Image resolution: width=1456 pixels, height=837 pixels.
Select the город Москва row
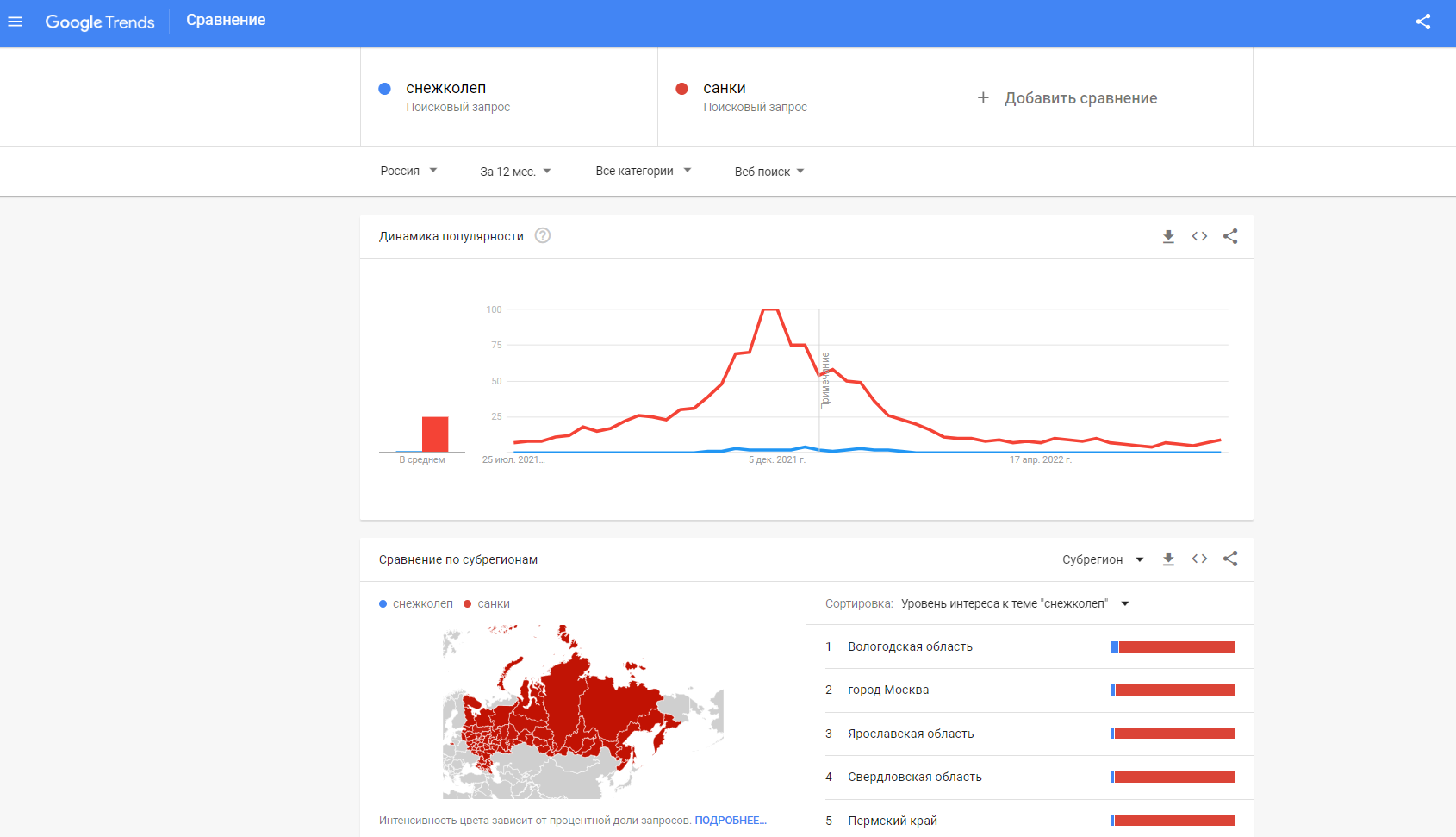pos(1030,690)
